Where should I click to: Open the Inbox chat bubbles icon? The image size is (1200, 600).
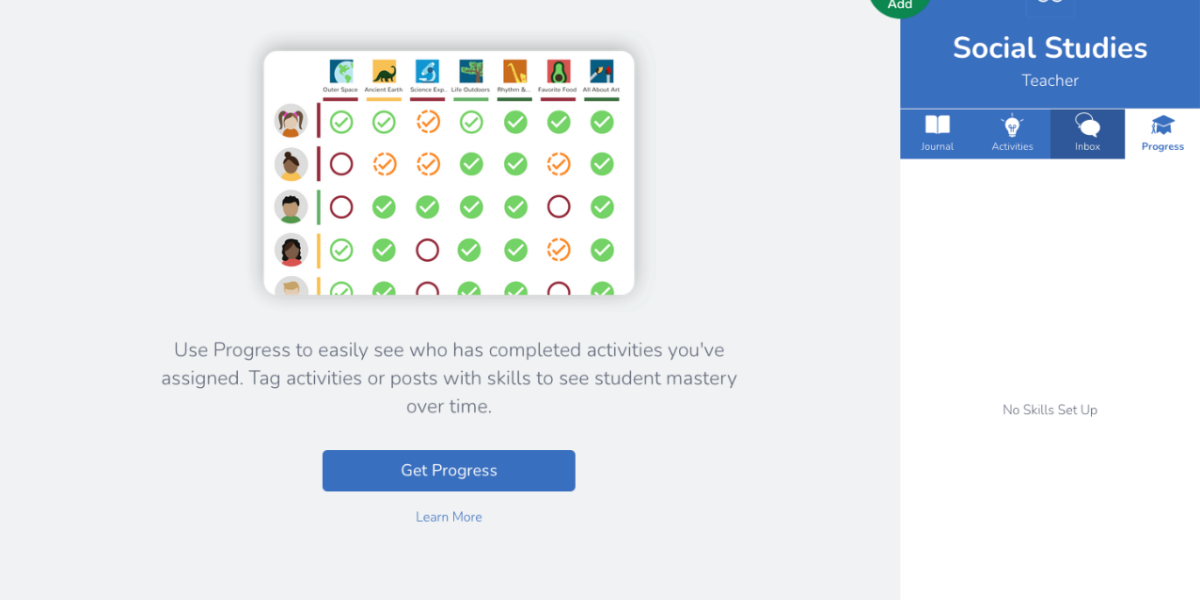(1087, 125)
